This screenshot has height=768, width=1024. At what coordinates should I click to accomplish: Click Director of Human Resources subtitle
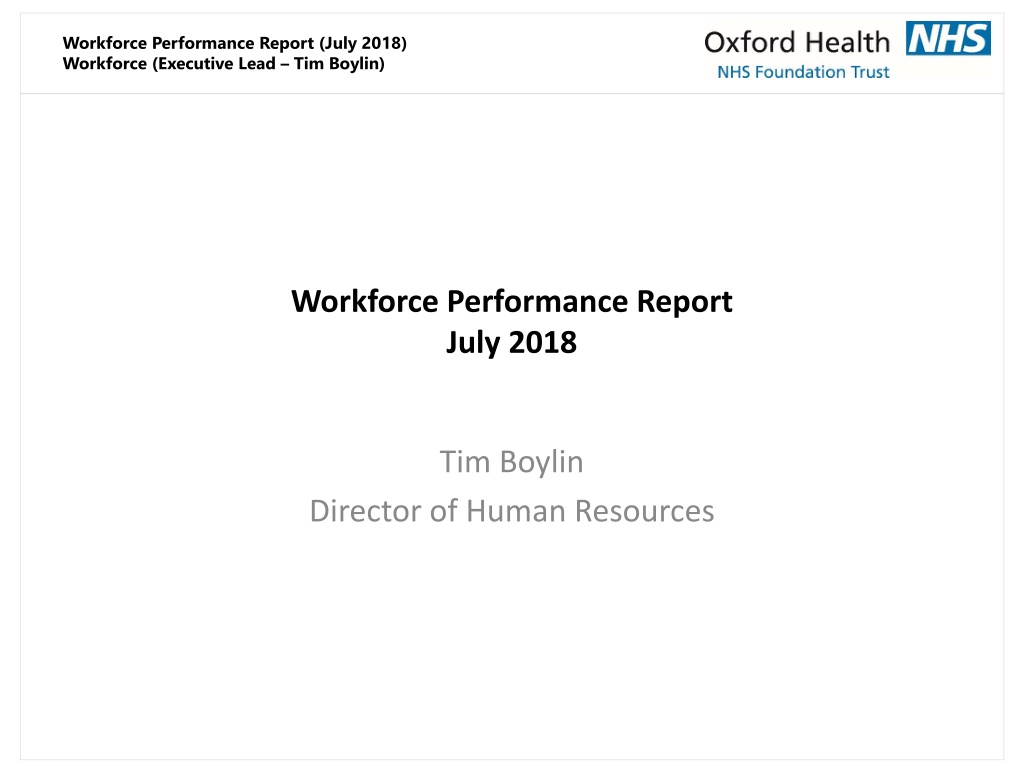511,511
